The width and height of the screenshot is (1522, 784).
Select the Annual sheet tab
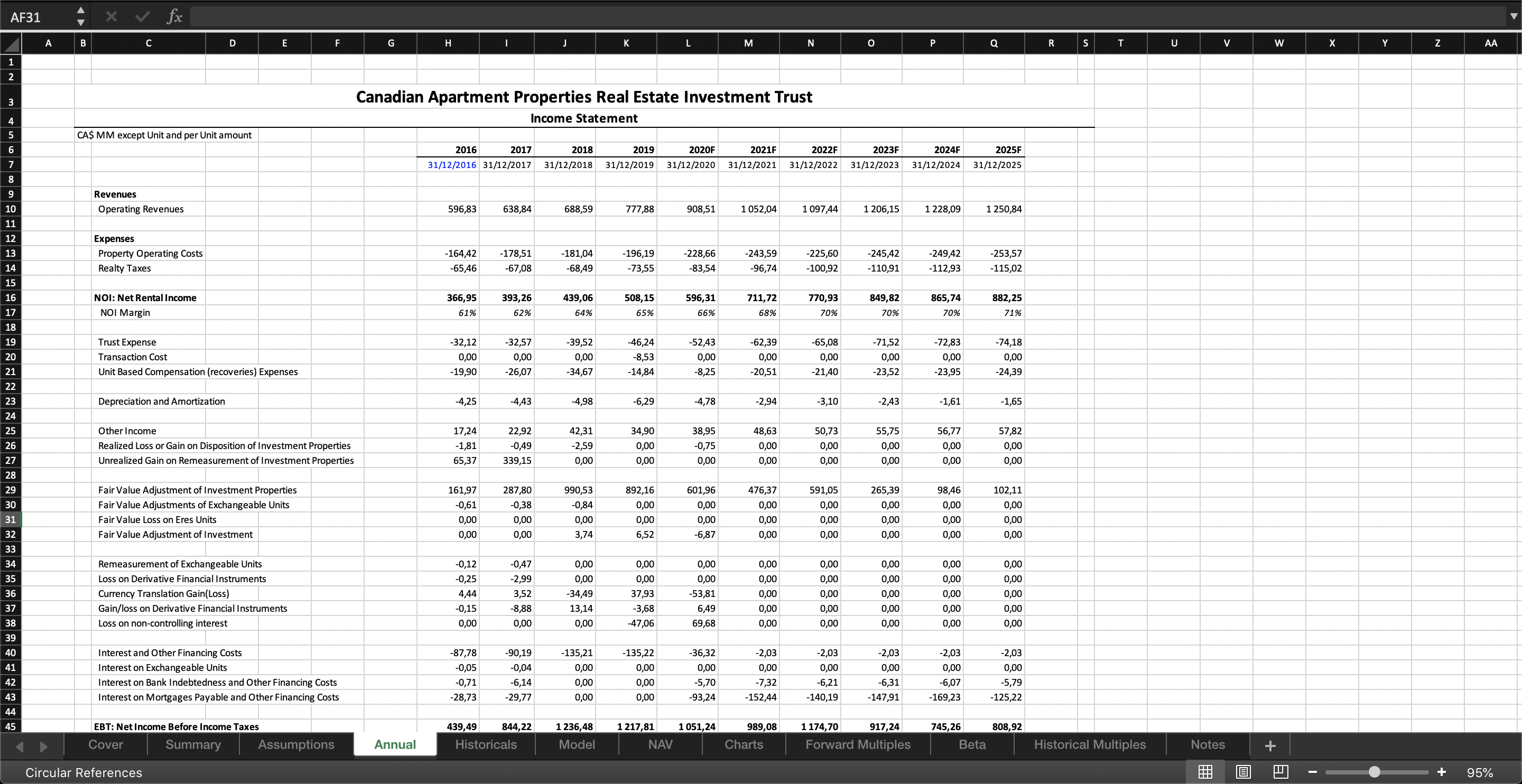(x=395, y=744)
